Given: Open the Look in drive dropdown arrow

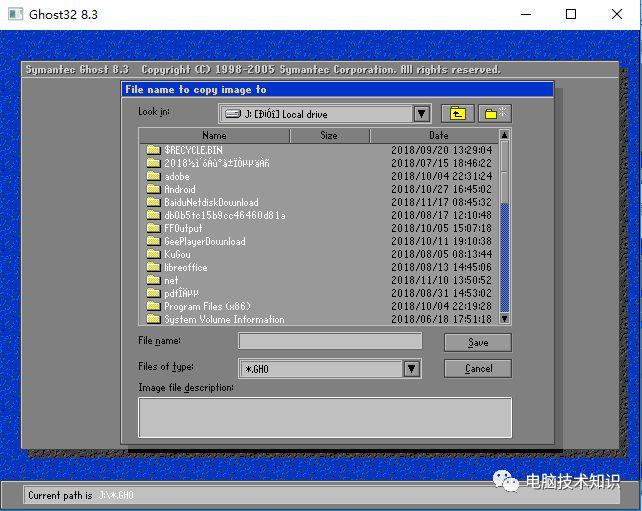Looking at the screenshot, I should tap(421, 114).
